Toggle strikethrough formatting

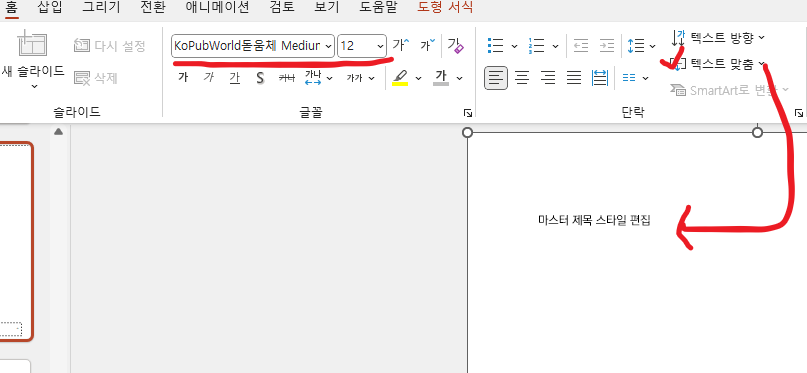(287, 78)
